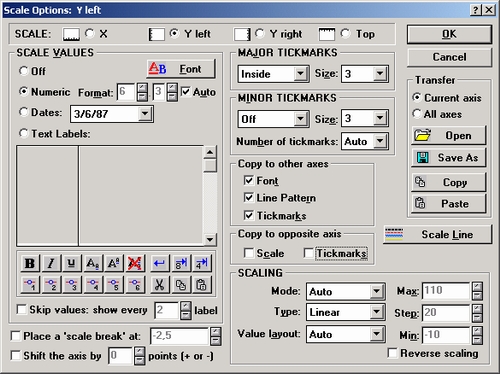The width and height of the screenshot is (500, 374).
Task: Click the Open transfer button
Action: [449, 135]
